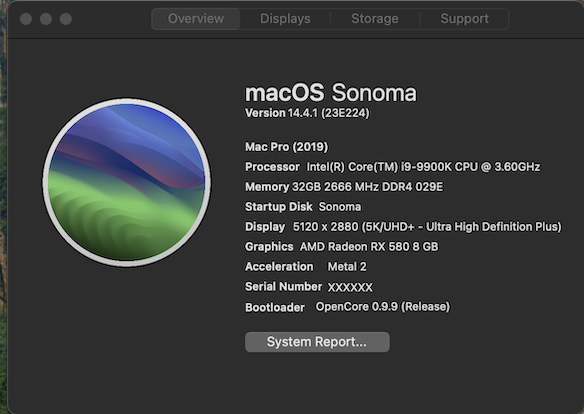Click the 'AMD Radeon RX 580 8 GB' value
Viewport: 584px width, 414px height.
click(x=369, y=246)
